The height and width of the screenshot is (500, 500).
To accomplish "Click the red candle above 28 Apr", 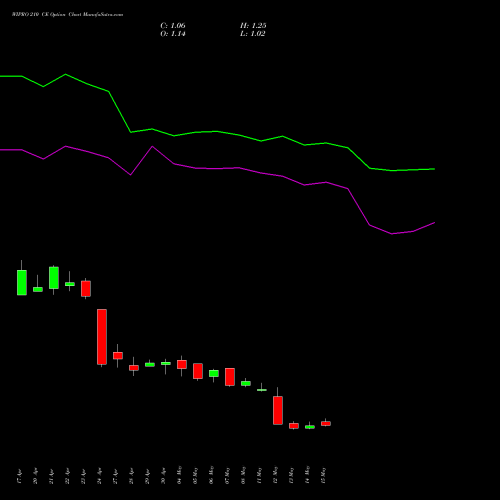I will pyautogui.click(x=134, y=368).
